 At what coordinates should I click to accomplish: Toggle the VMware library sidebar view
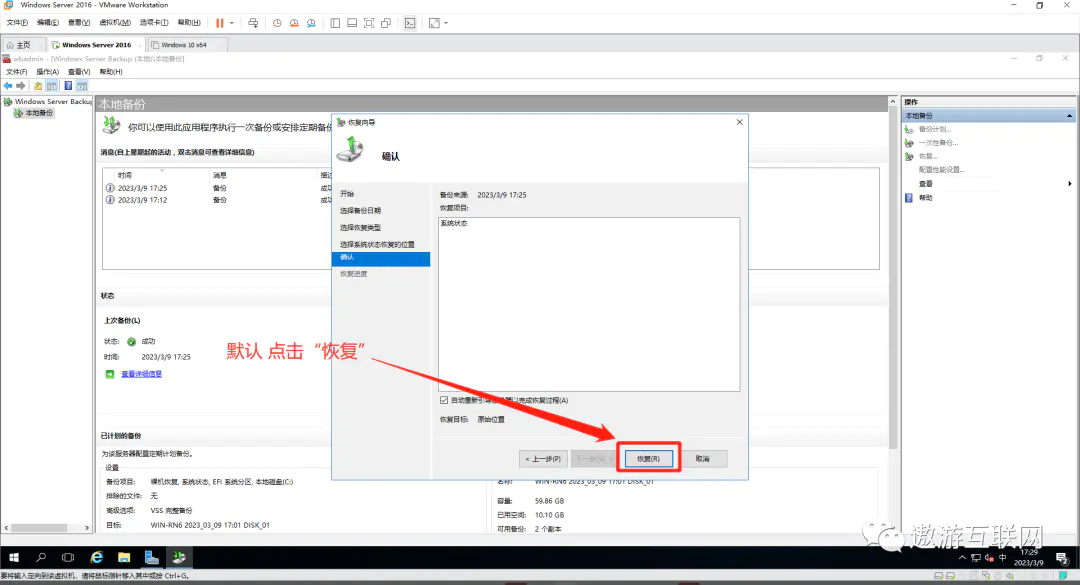[335, 23]
